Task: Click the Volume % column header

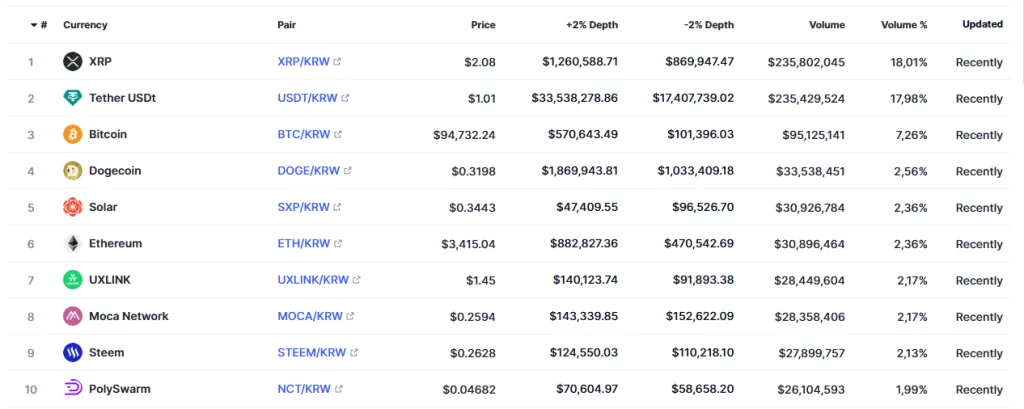Action: (904, 25)
